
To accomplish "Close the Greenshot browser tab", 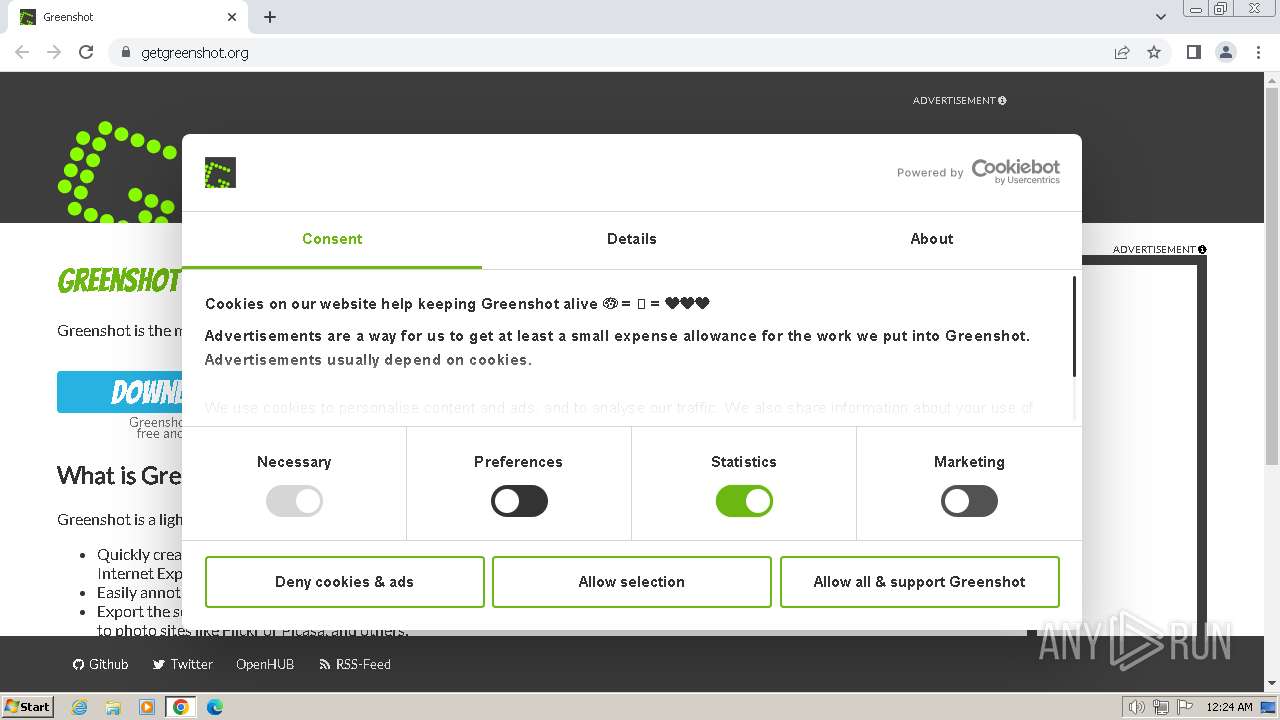I will click(x=232, y=17).
